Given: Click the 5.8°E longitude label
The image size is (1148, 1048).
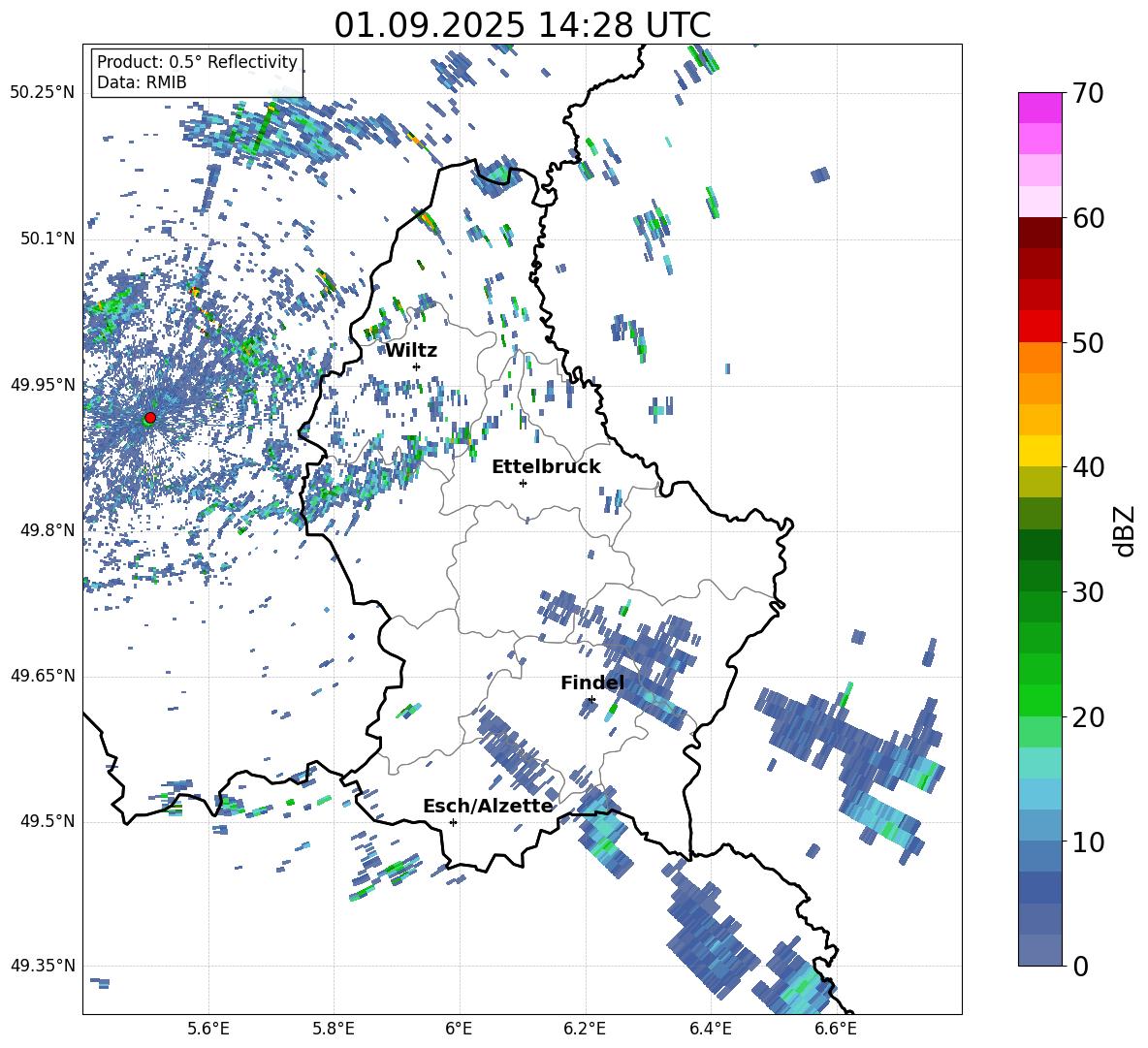Looking at the screenshot, I should coord(334,1029).
